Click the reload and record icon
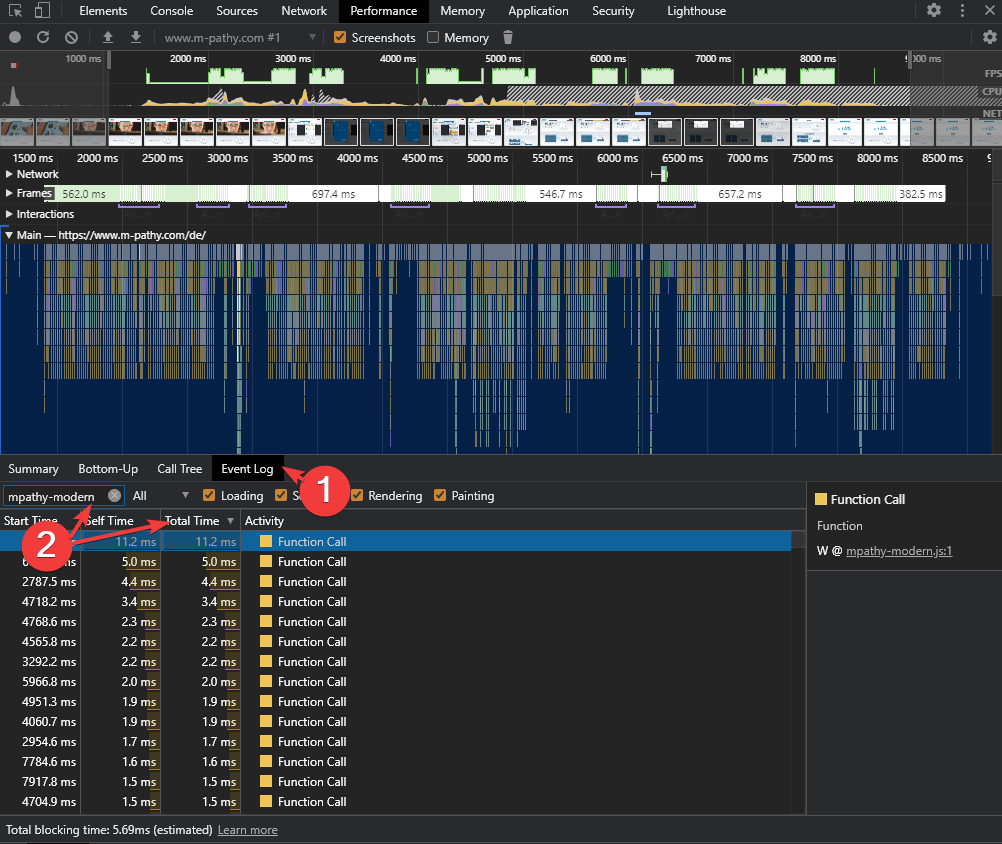The image size is (1002, 844). pyautogui.click(x=43, y=37)
